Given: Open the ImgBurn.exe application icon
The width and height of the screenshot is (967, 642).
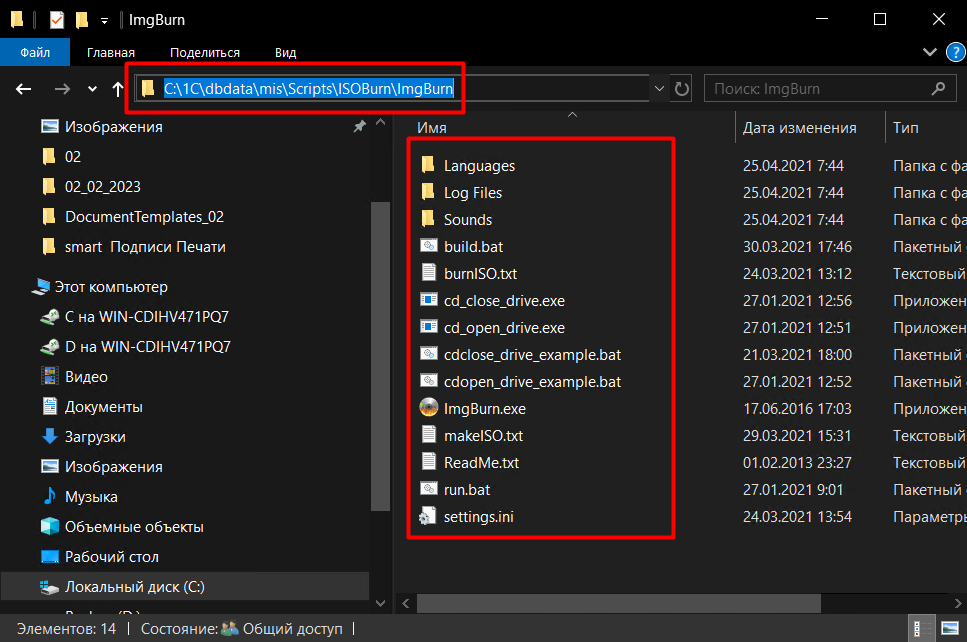Looking at the screenshot, I should tap(428, 408).
